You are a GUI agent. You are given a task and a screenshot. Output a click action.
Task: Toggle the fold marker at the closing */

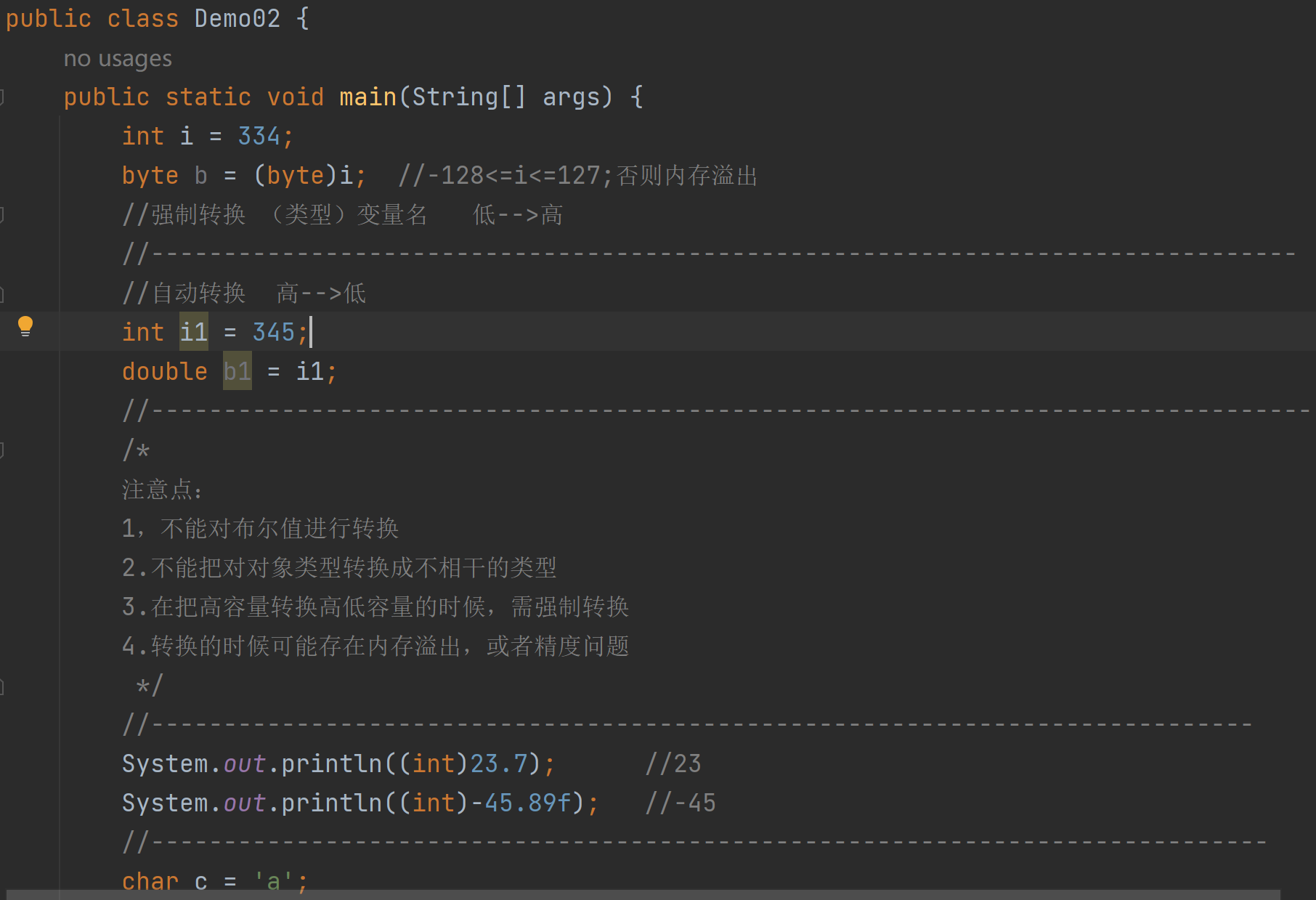2,686
